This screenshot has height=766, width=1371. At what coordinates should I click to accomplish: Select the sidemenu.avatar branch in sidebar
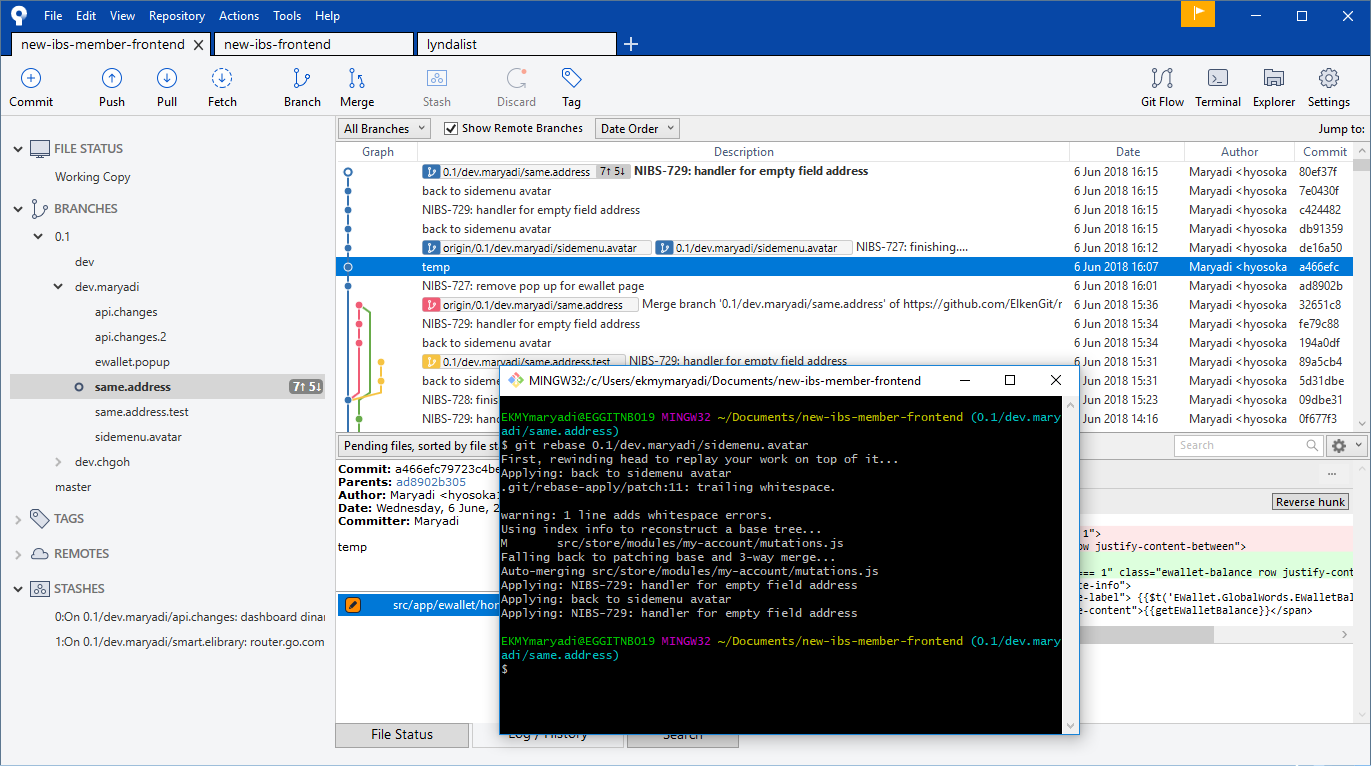139,437
